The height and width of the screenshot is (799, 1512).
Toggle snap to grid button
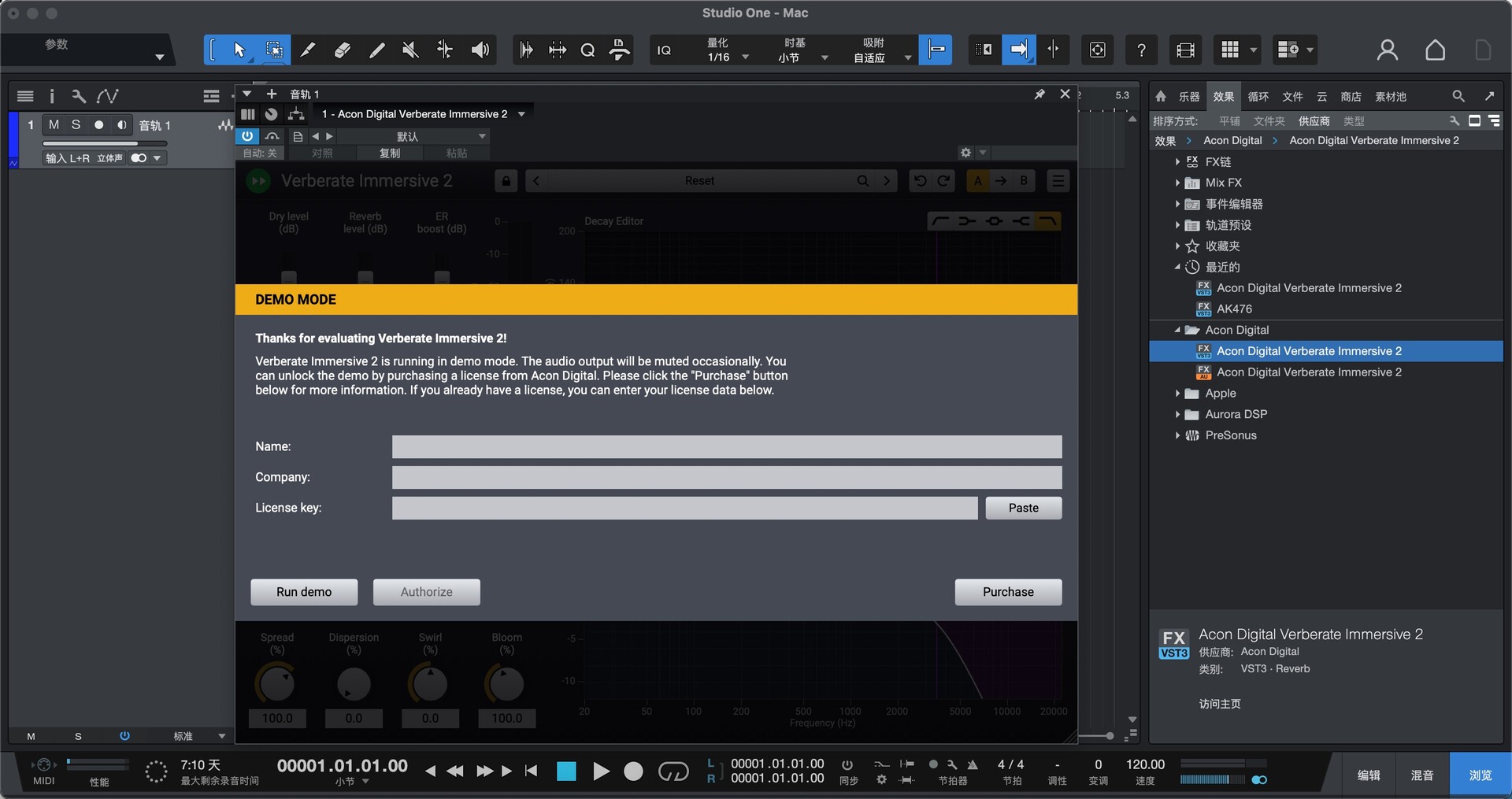(x=936, y=50)
